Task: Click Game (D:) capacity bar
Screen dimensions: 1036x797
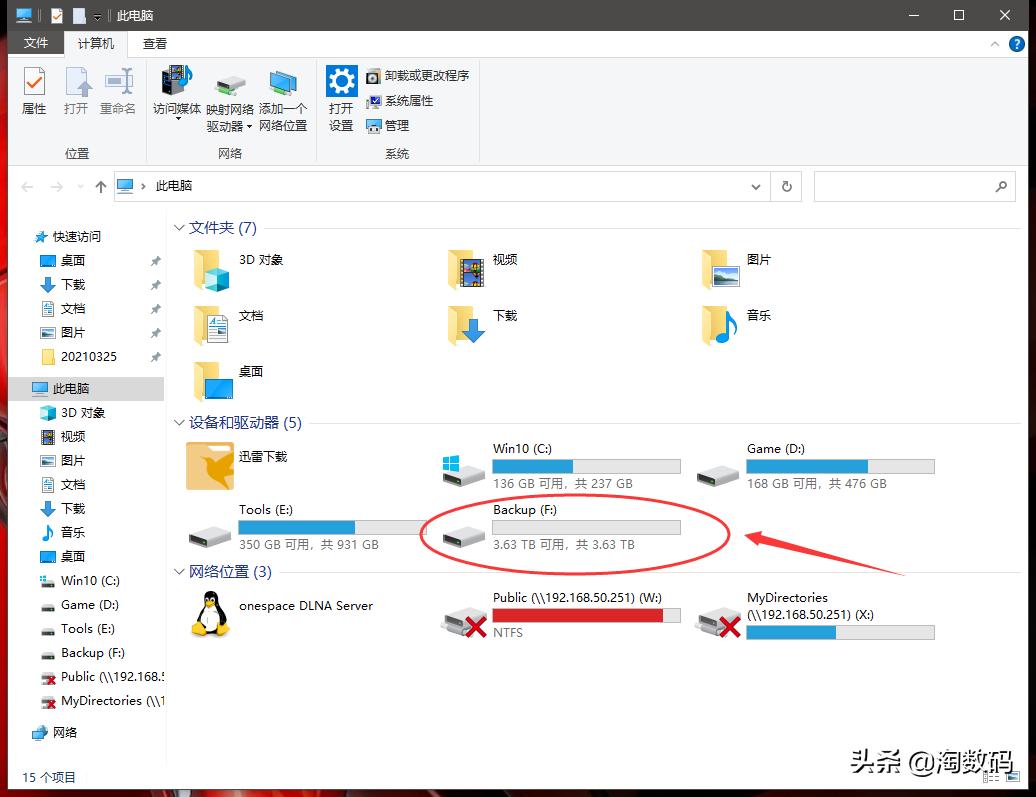Action: click(x=840, y=467)
